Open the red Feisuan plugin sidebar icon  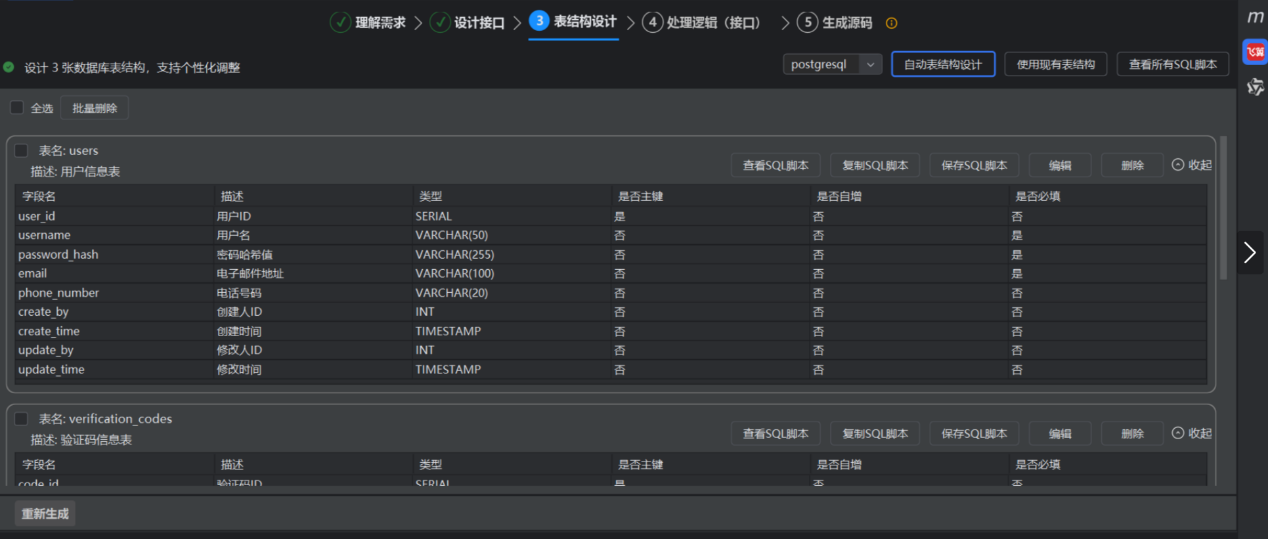point(1255,52)
